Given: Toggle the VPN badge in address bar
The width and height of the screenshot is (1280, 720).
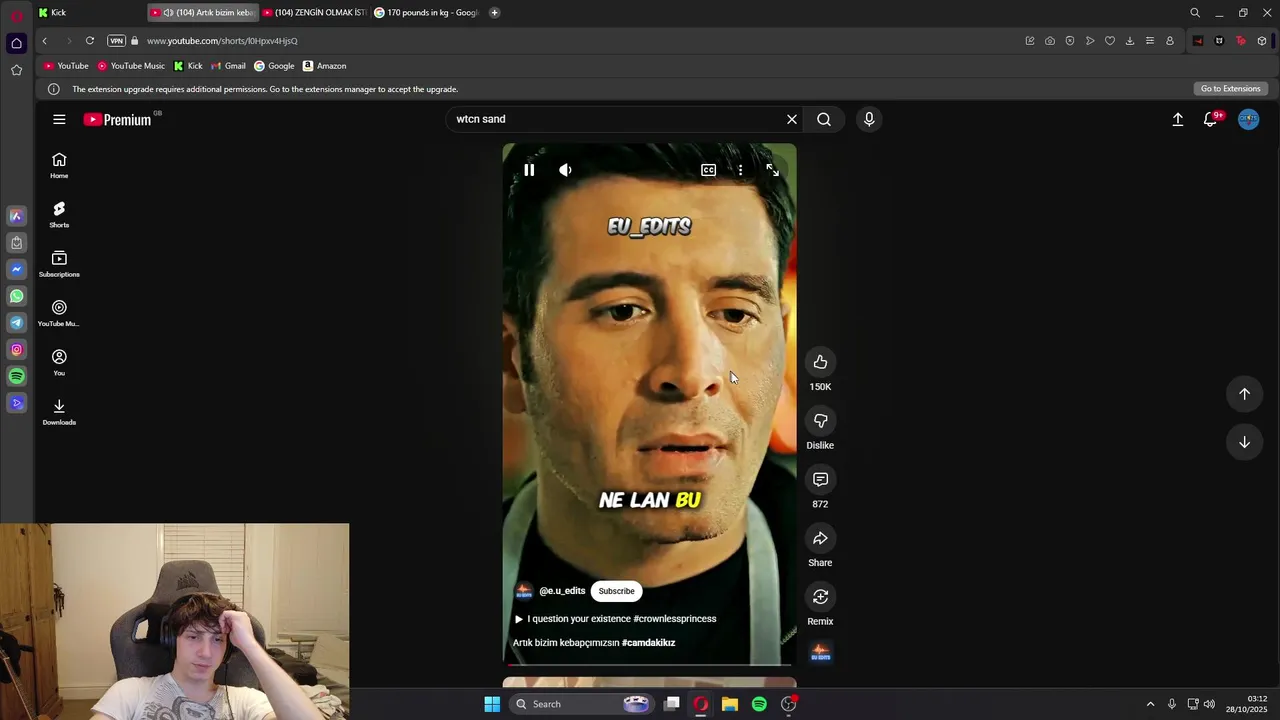Looking at the screenshot, I should pyautogui.click(x=116, y=41).
